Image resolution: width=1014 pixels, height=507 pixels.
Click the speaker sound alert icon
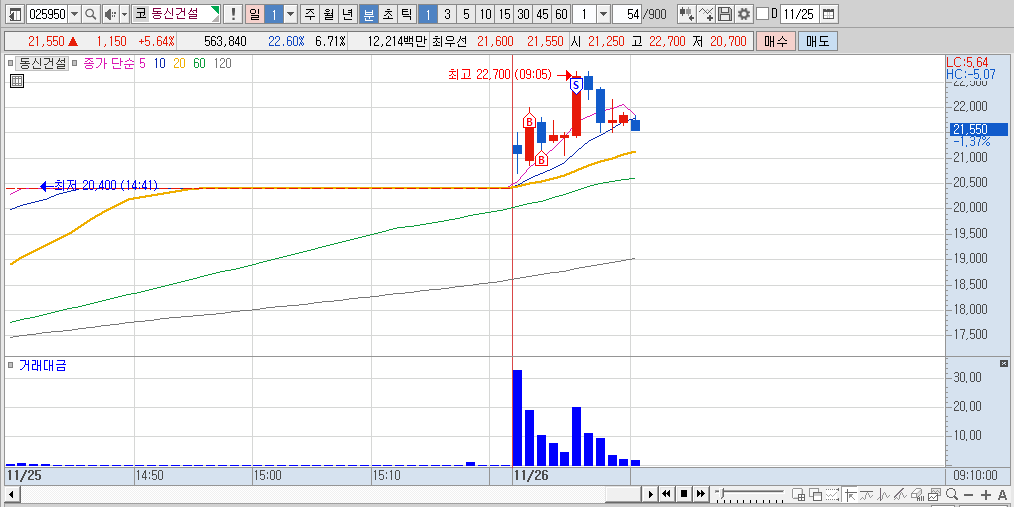pos(110,14)
